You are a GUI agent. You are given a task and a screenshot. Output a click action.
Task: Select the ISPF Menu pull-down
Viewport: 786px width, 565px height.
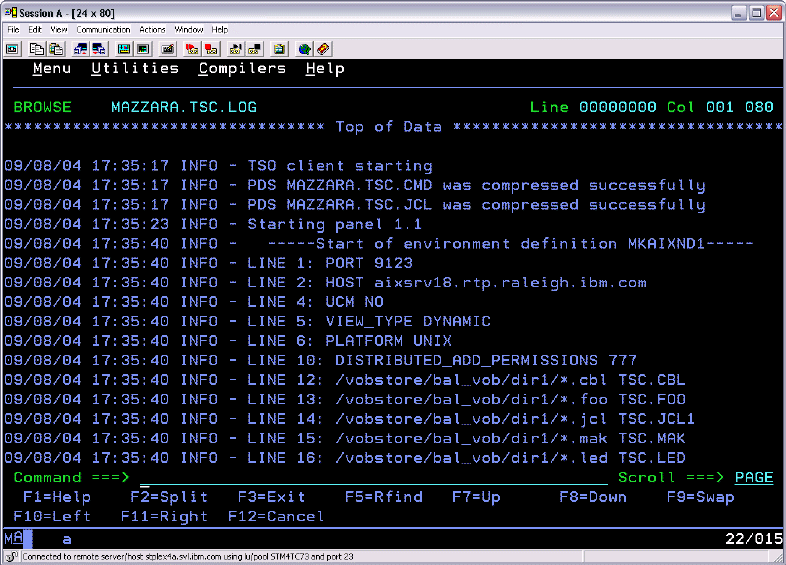coord(52,68)
